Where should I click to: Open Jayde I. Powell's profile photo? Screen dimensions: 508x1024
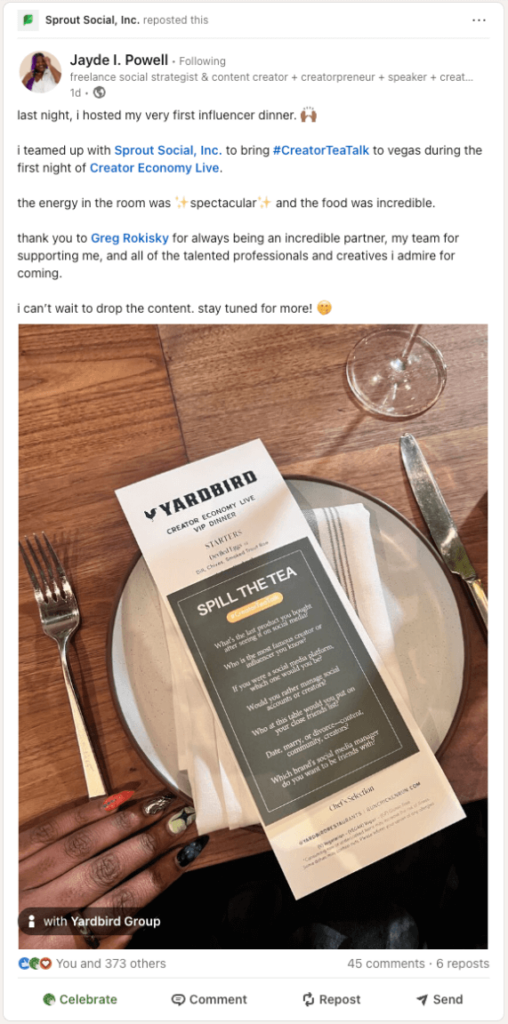click(40, 71)
